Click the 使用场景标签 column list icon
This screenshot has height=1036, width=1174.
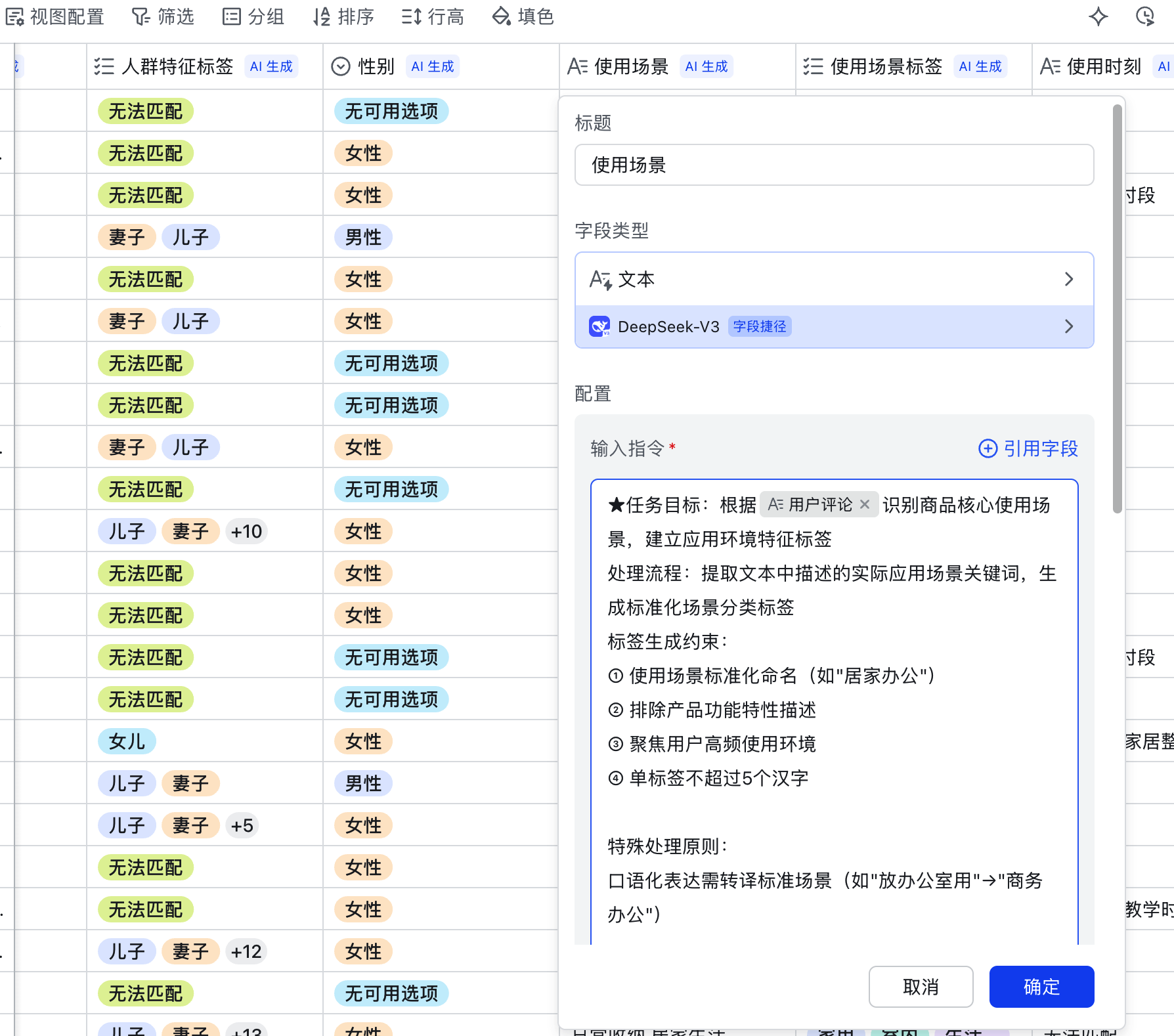pos(813,66)
